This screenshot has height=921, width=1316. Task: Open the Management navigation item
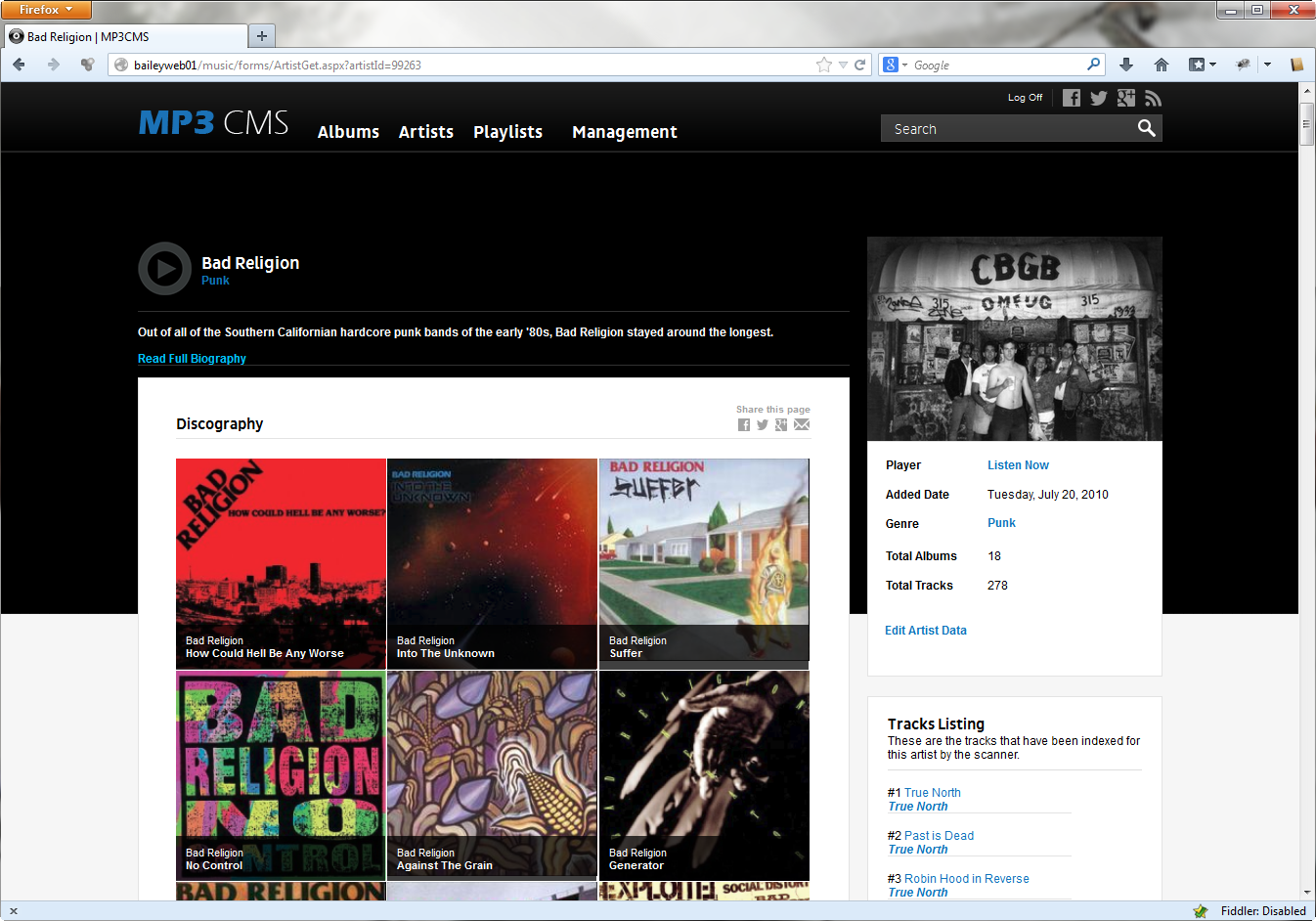coord(624,132)
